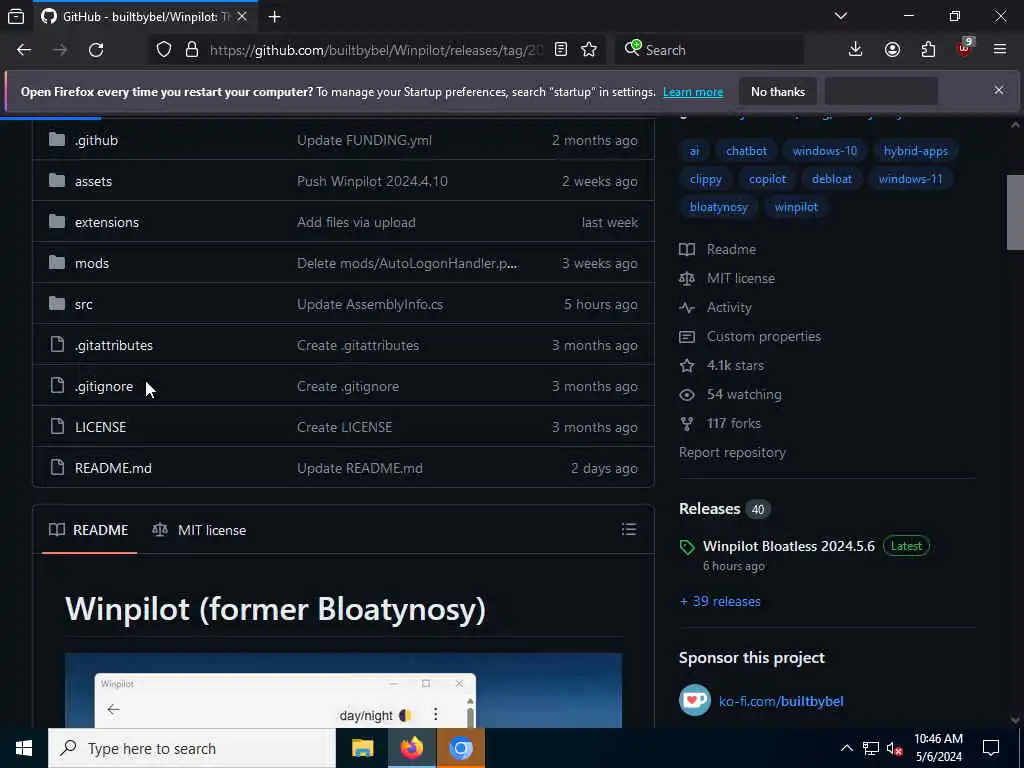Select the 'clippy' topic tag
Image resolution: width=1024 pixels, height=768 pixels.
[705, 179]
